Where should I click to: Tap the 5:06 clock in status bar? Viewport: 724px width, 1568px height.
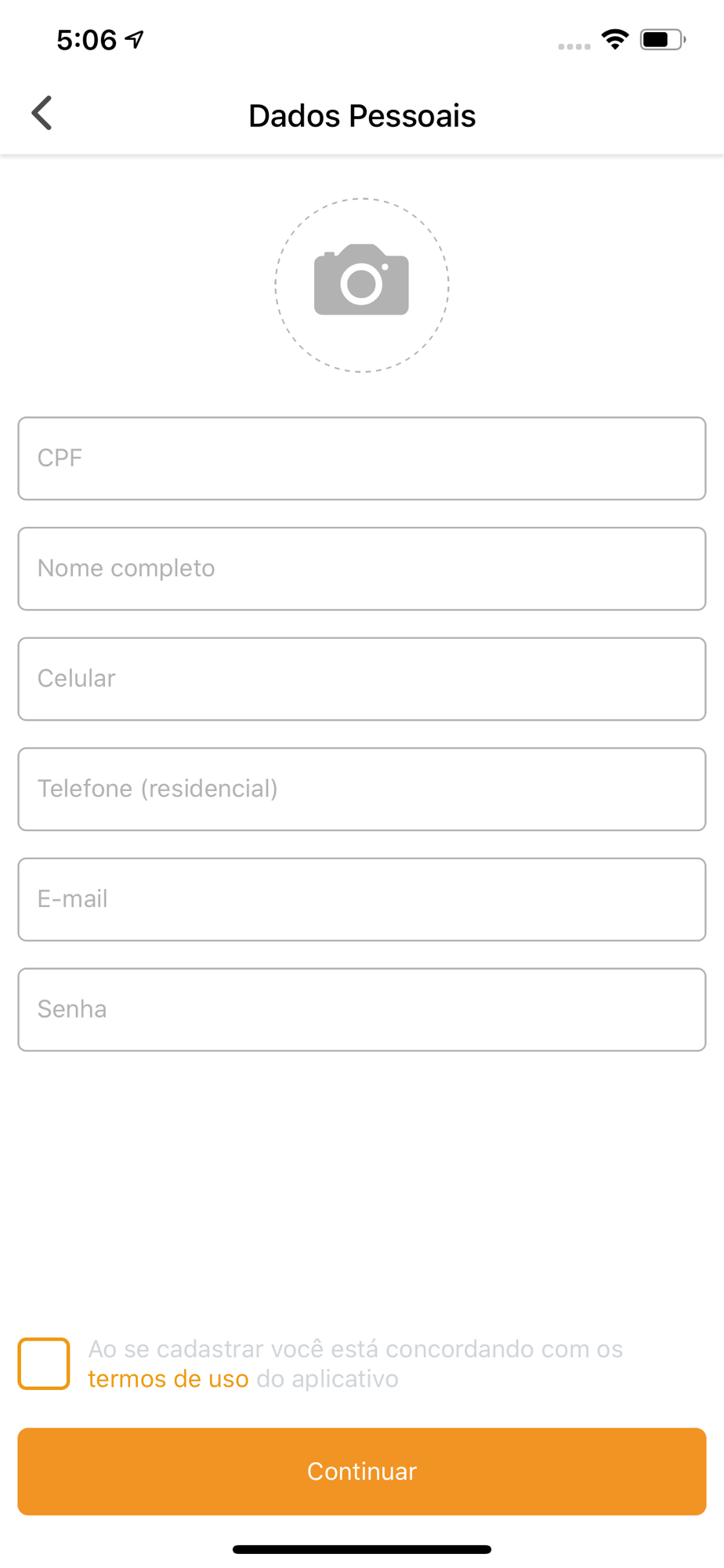pos(86,40)
